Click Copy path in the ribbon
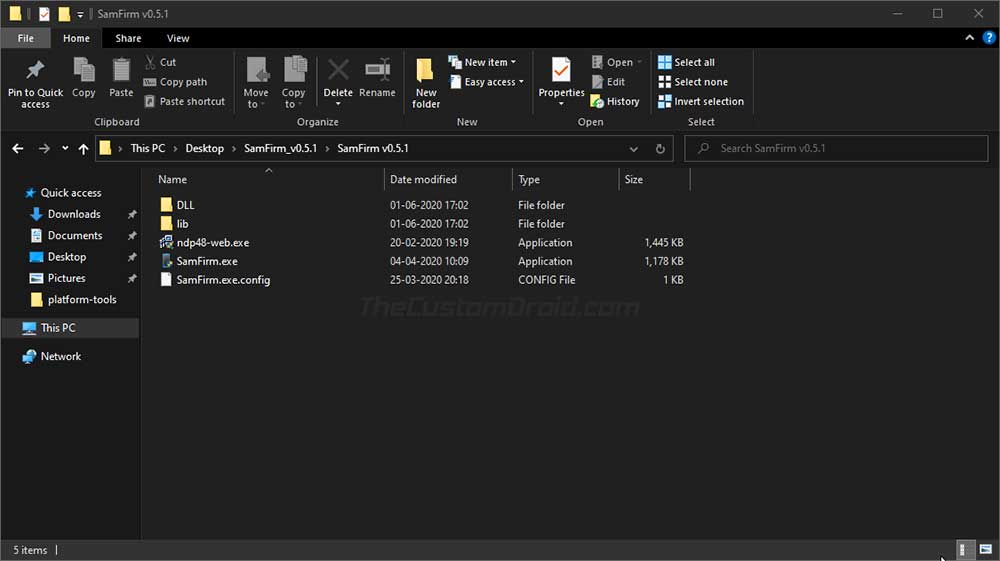This screenshot has width=1000, height=561. tap(175, 82)
